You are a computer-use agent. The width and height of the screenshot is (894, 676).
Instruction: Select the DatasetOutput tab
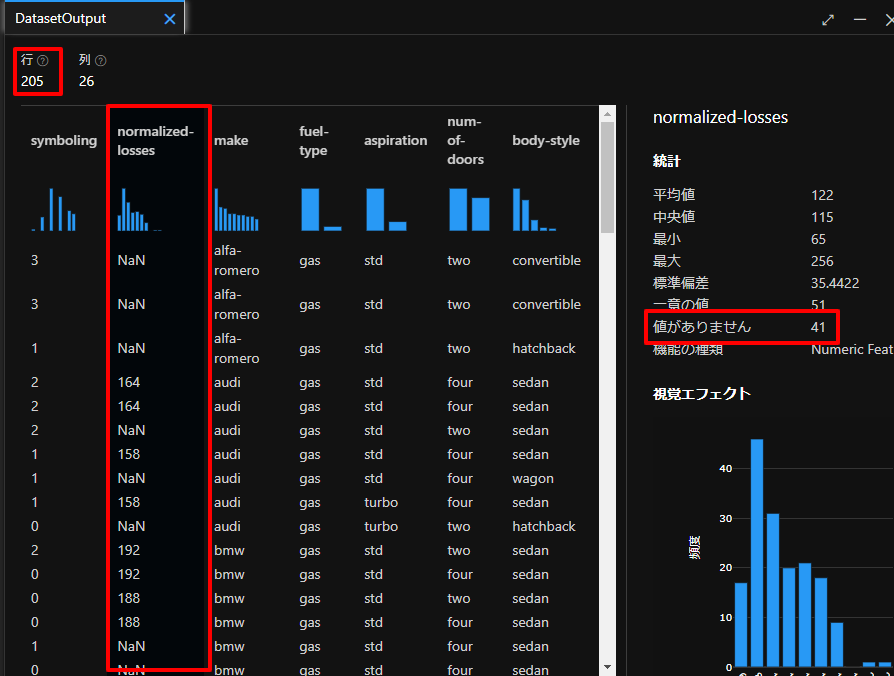[60, 19]
